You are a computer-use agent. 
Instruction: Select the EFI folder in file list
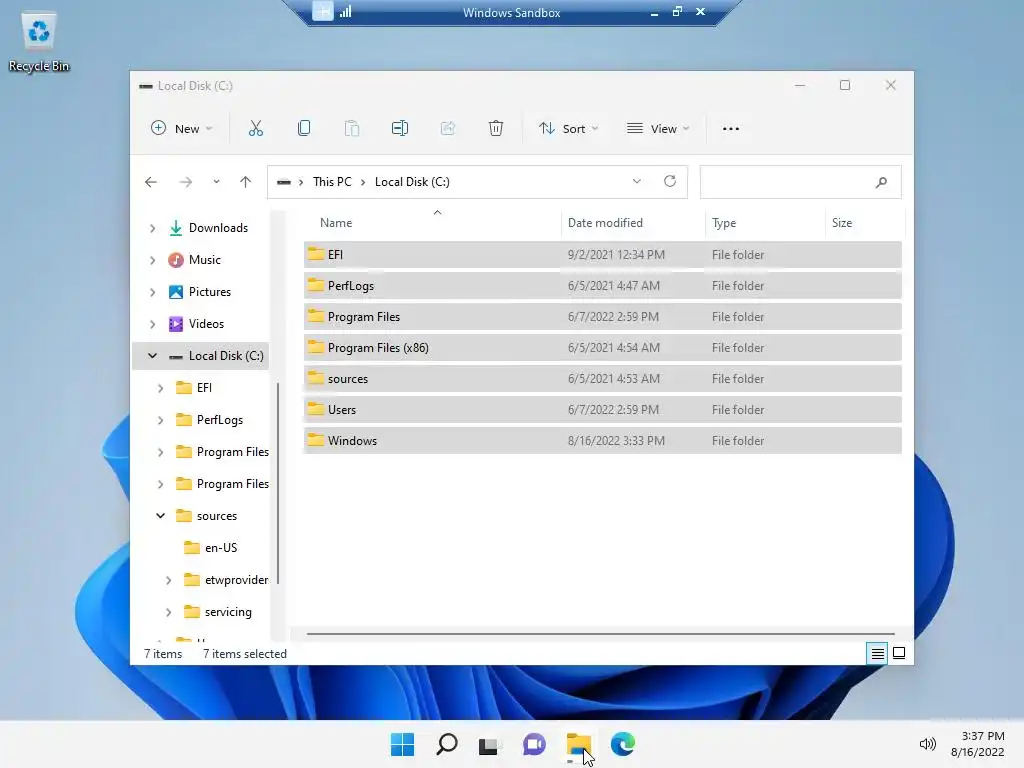602,255
